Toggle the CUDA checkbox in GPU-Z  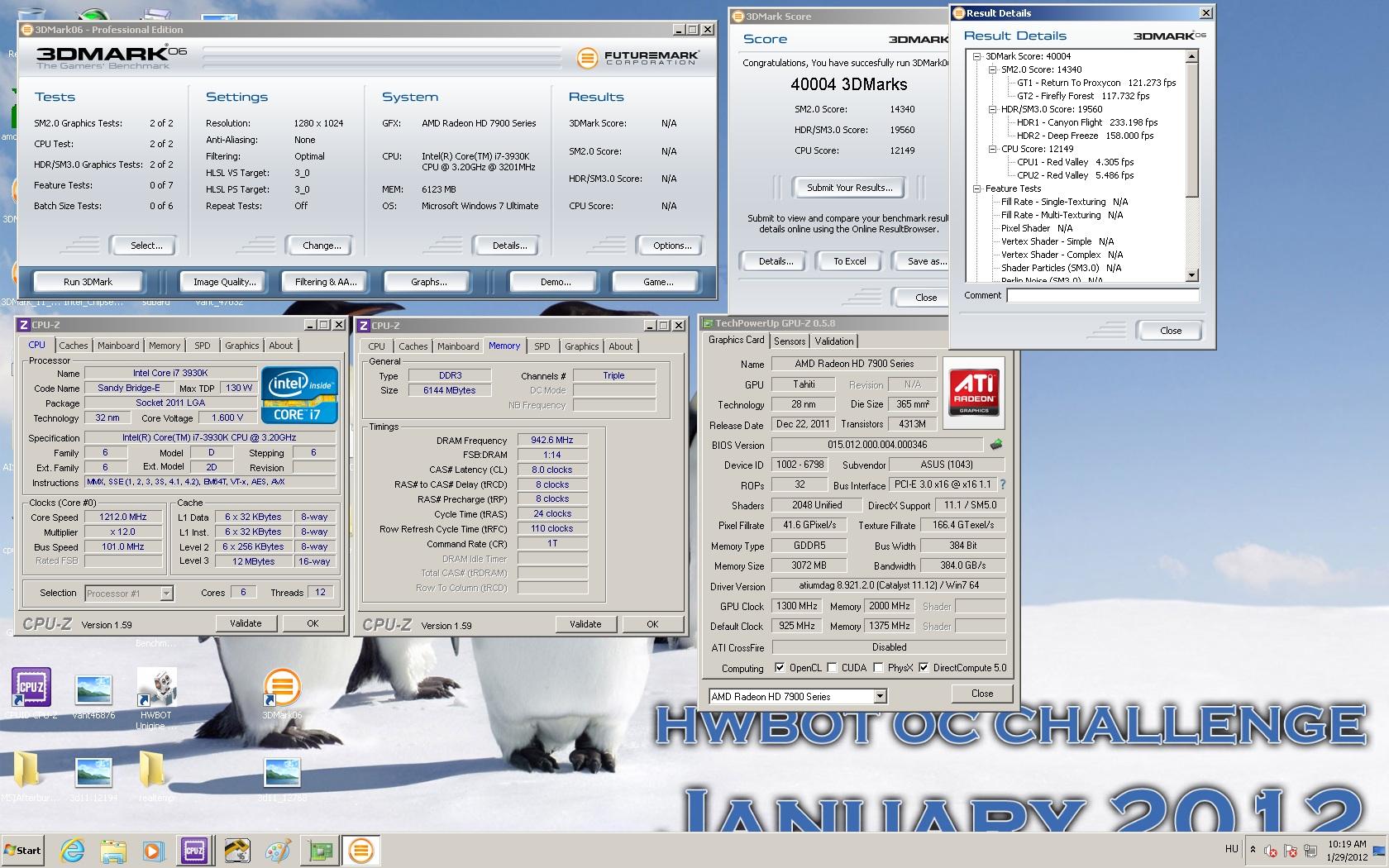tap(832, 668)
